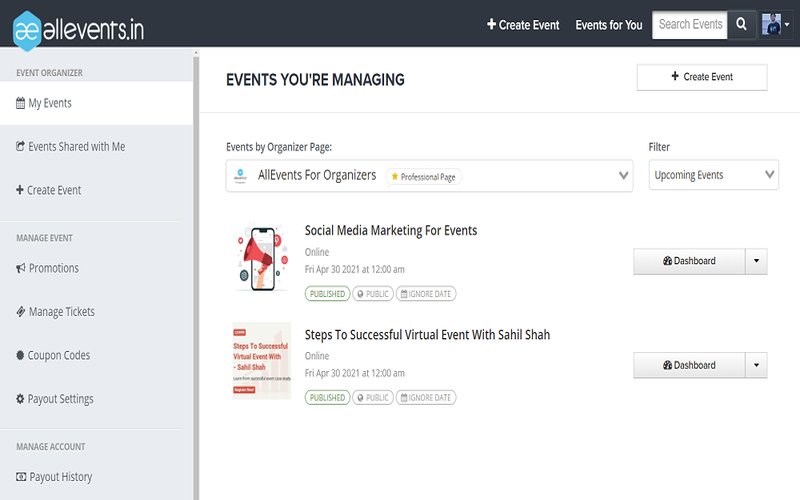Screen dimensions: 800x500
Task: Select Create Event in the left sidebar
Action: pos(54,190)
